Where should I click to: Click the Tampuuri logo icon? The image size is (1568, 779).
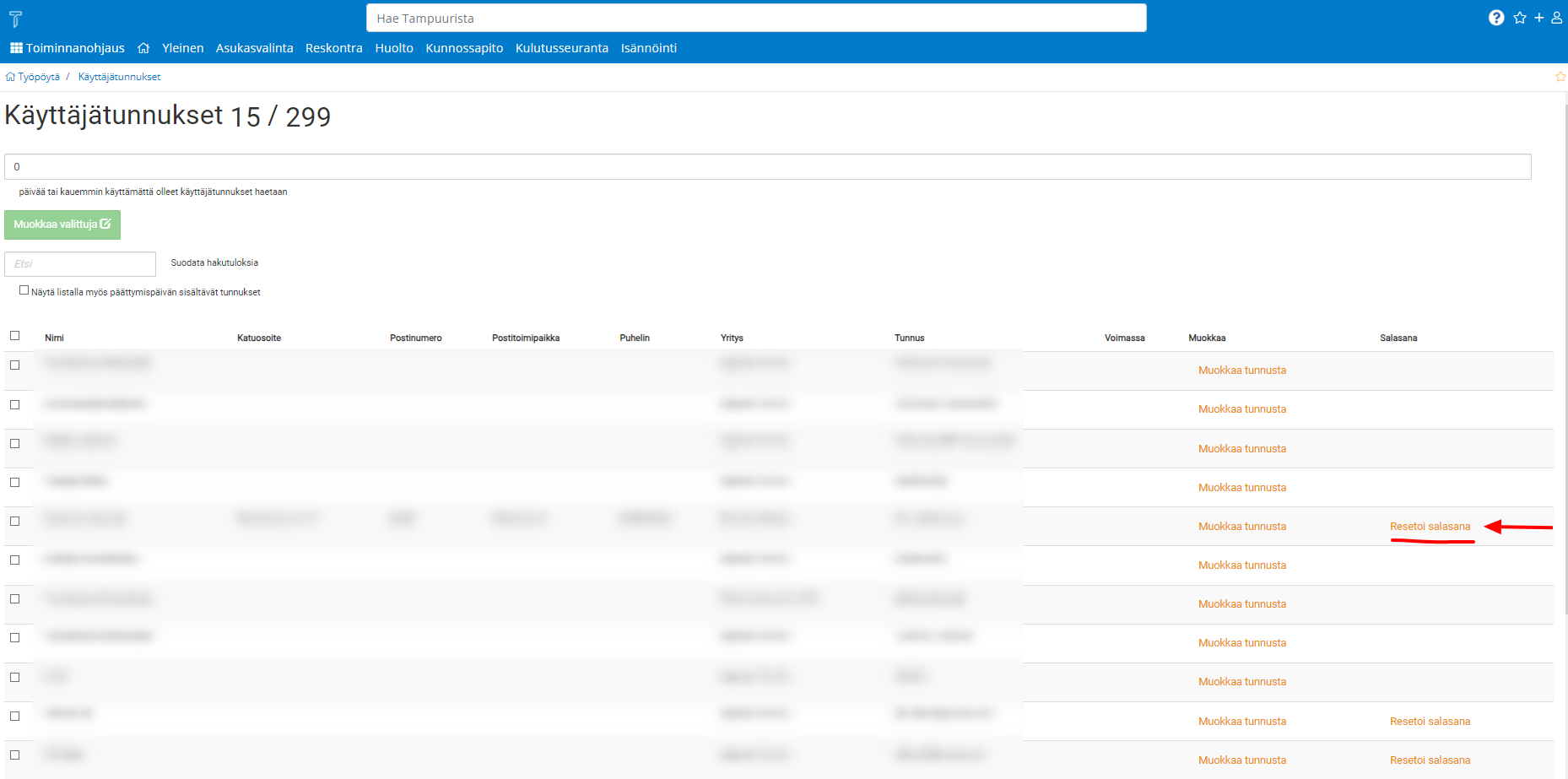pyautogui.click(x=15, y=19)
